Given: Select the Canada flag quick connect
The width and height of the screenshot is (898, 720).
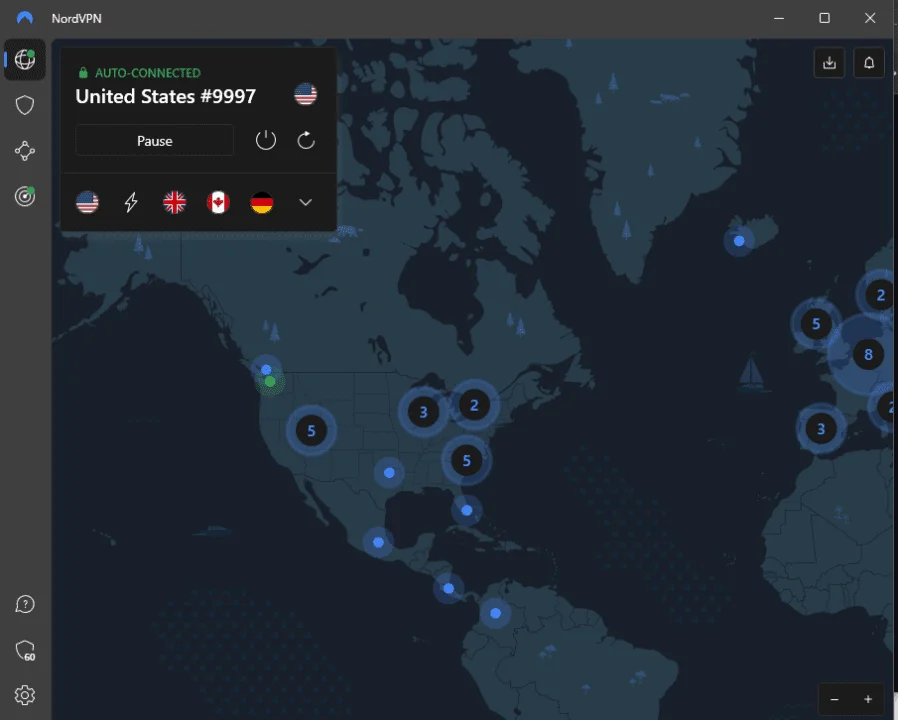Looking at the screenshot, I should [x=218, y=202].
